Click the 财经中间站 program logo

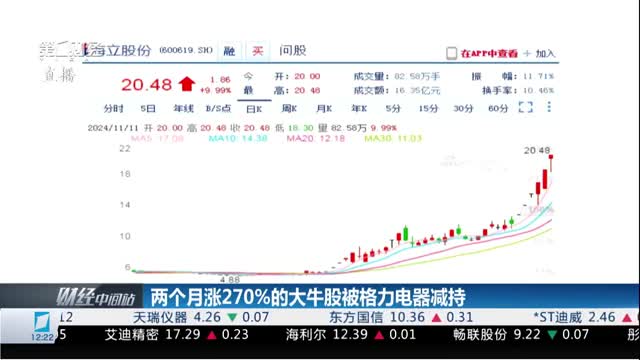tap(95, 297)
